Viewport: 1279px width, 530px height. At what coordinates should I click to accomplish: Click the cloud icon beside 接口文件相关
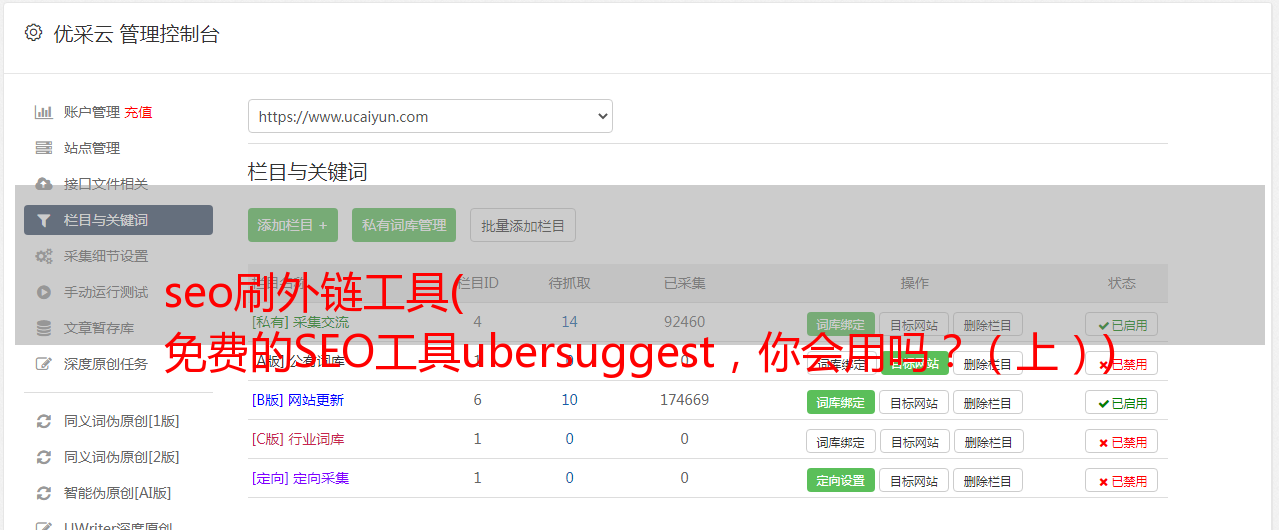click(x=44, y=184)
